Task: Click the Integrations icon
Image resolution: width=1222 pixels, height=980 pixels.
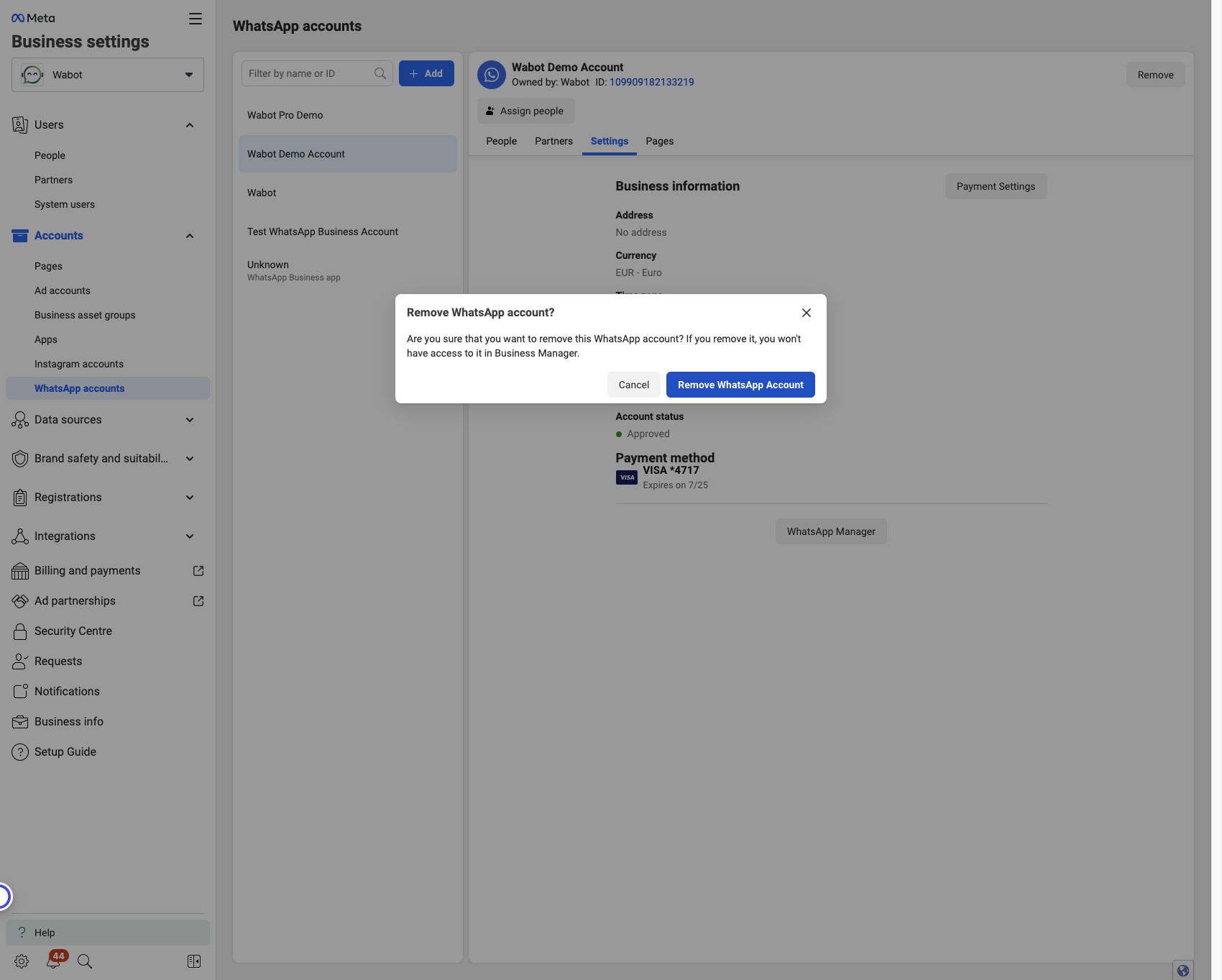Action: point(20,536)
